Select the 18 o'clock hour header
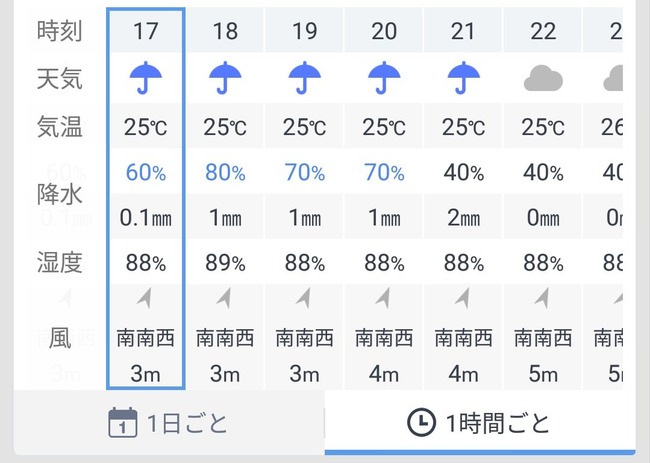Viewport: 650px width, 463px height. pyautogui.click(x=225, y=31)
